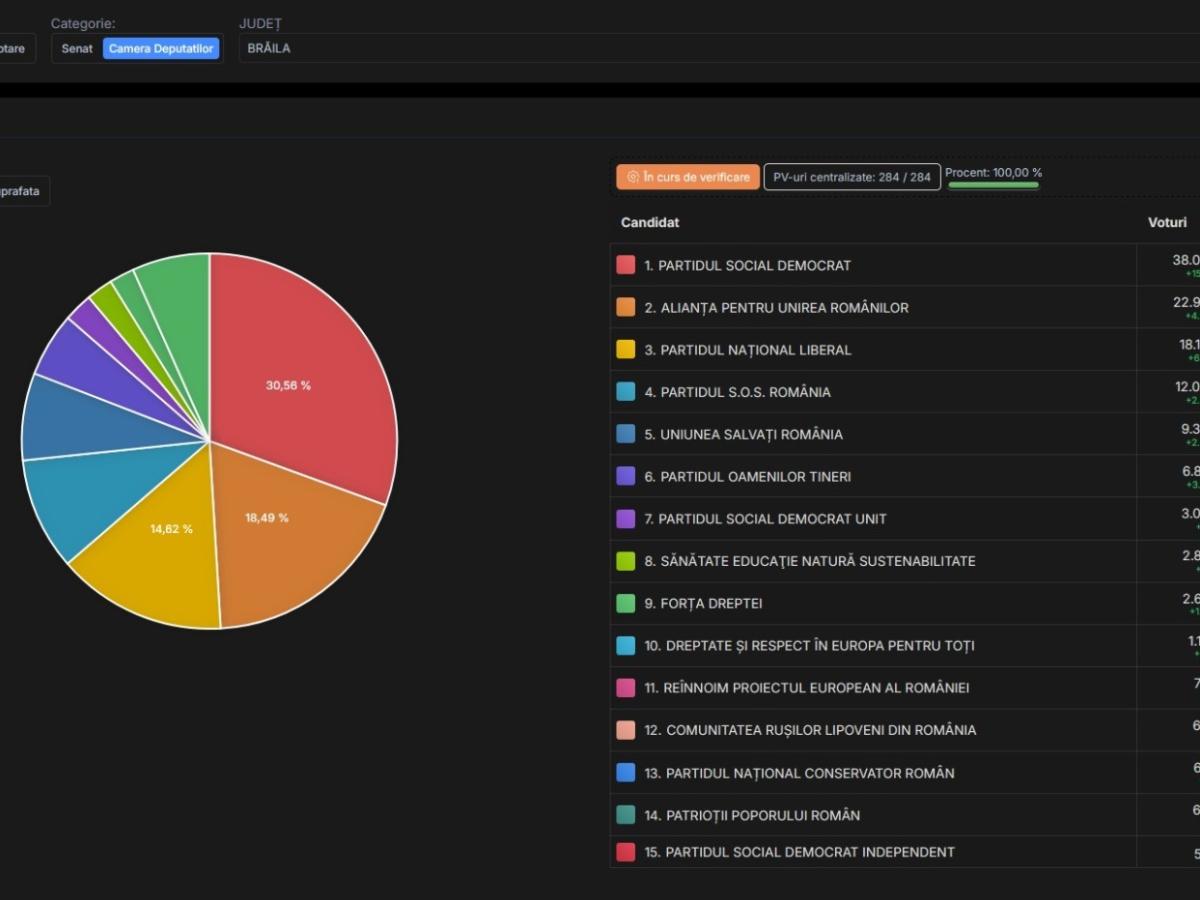Click the În curs de verificare badge
The image size is (1200, 900).
tap(688, 177)
